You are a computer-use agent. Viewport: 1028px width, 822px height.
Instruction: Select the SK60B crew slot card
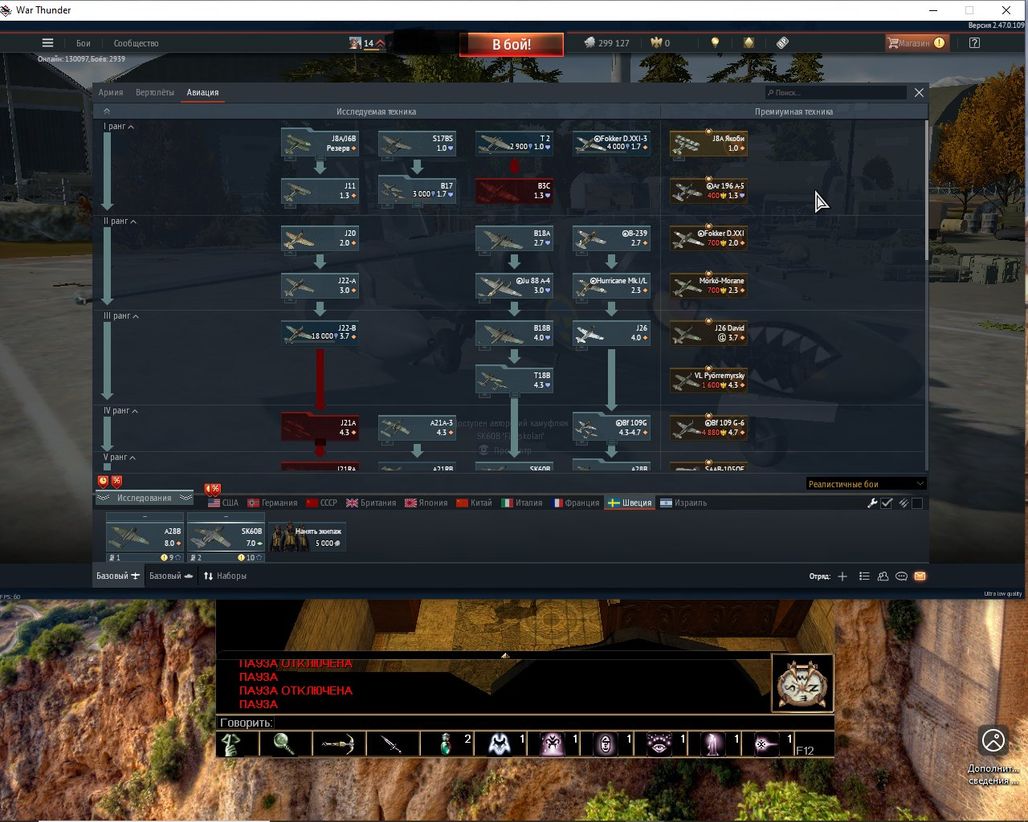226,538
